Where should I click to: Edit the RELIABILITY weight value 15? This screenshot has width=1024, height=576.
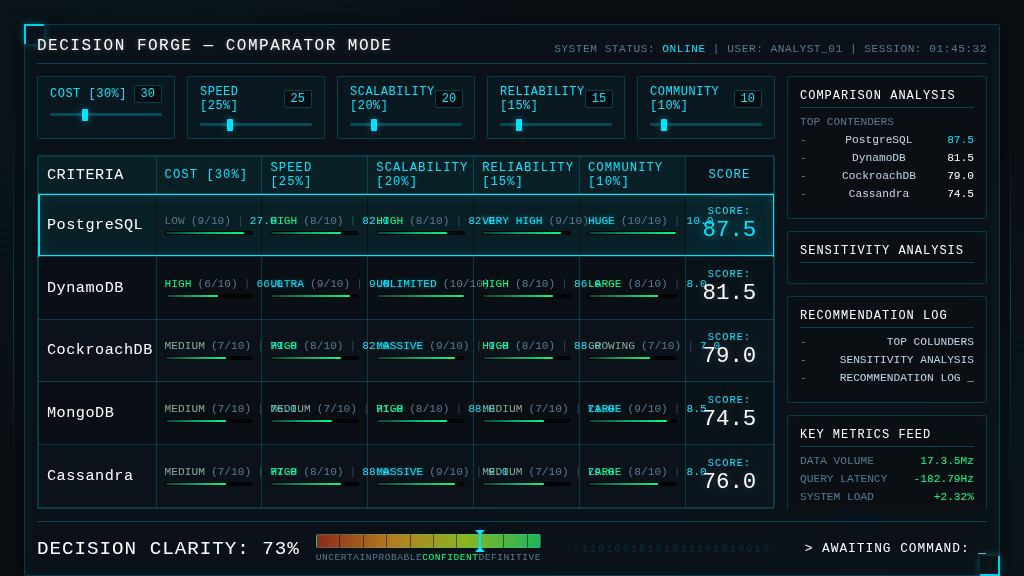[599, 98]
